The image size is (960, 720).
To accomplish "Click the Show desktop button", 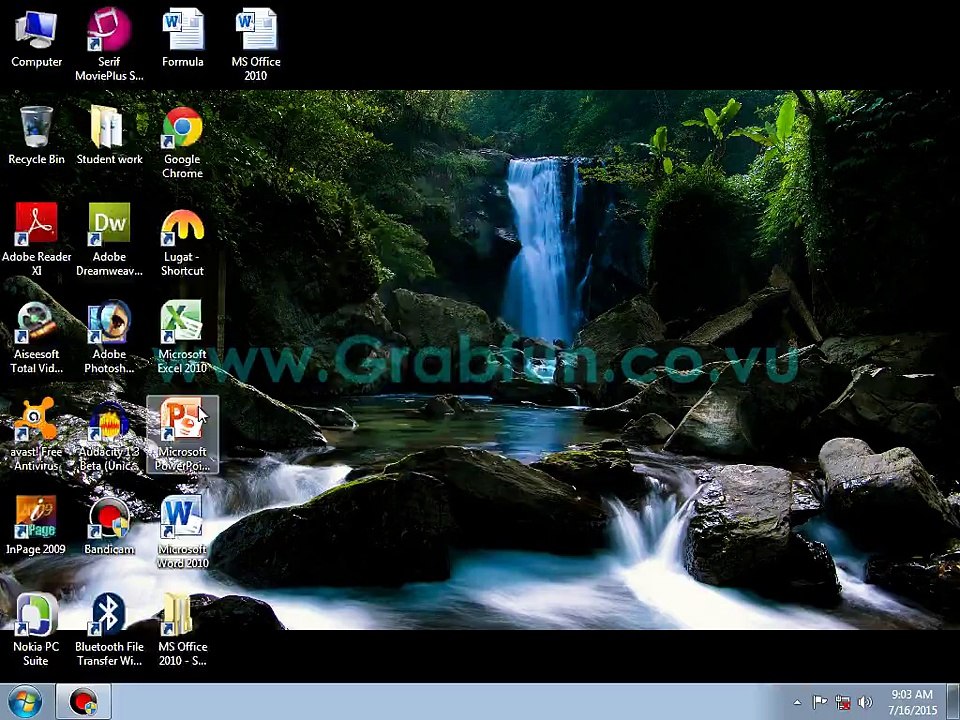I will click(953, 702).
